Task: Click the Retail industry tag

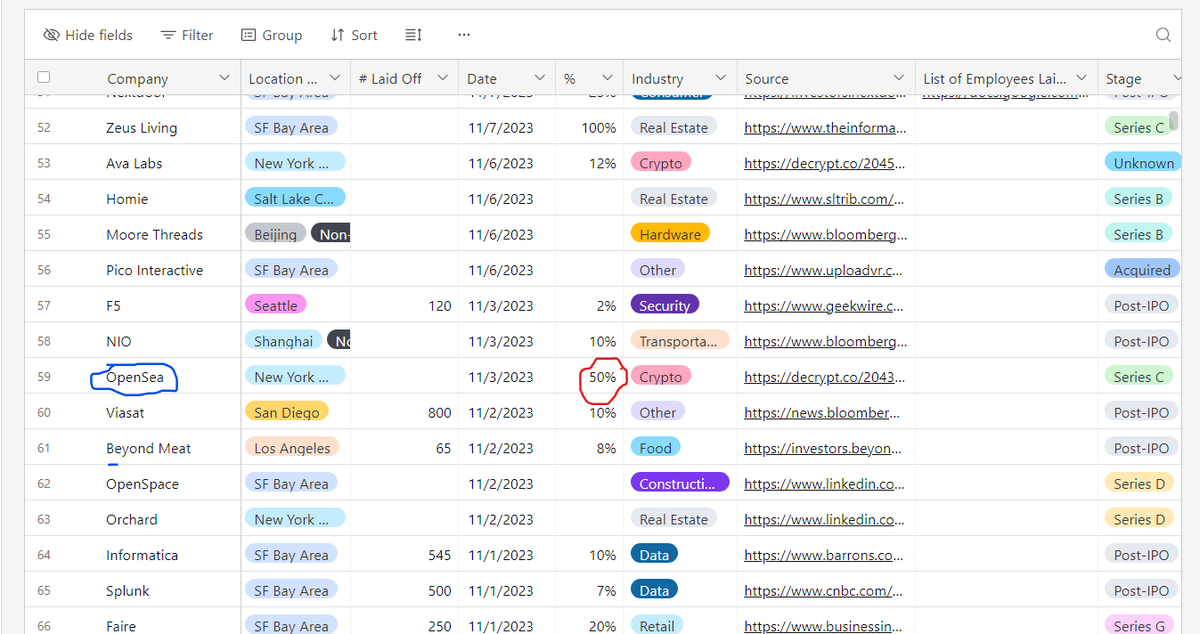Action: coord(656,626)
